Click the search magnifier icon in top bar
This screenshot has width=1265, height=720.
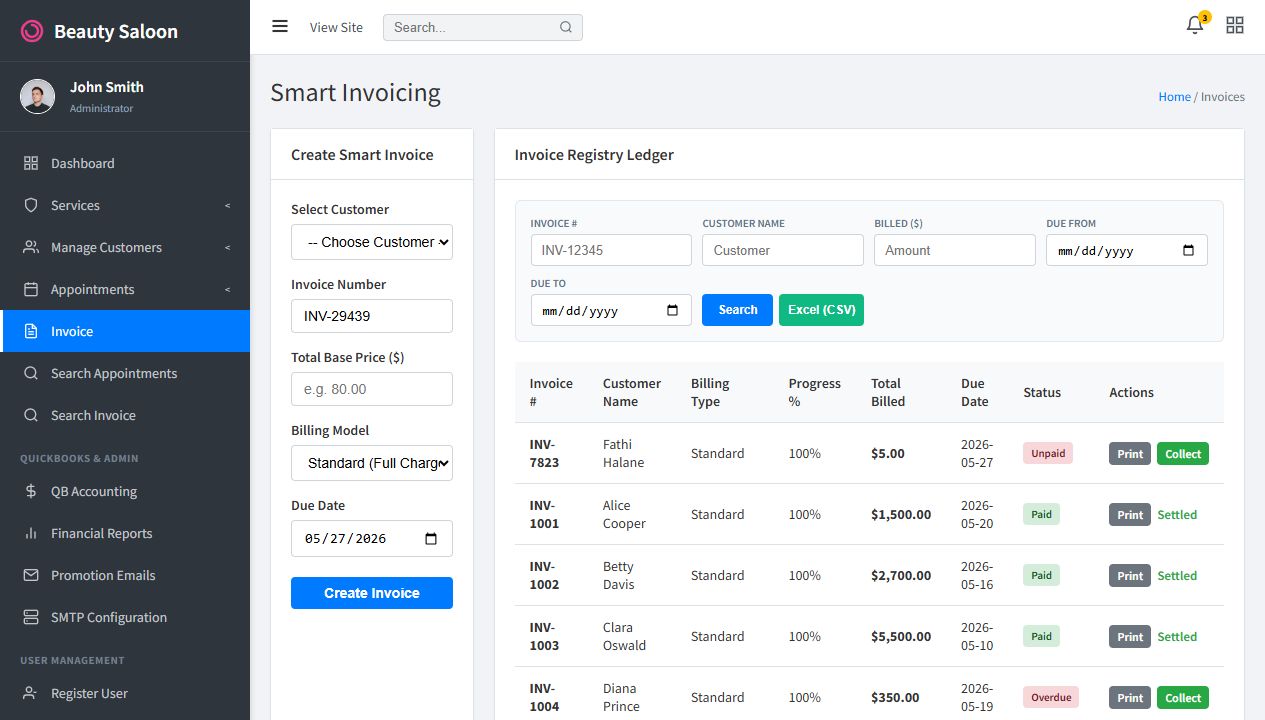point(566,27)
